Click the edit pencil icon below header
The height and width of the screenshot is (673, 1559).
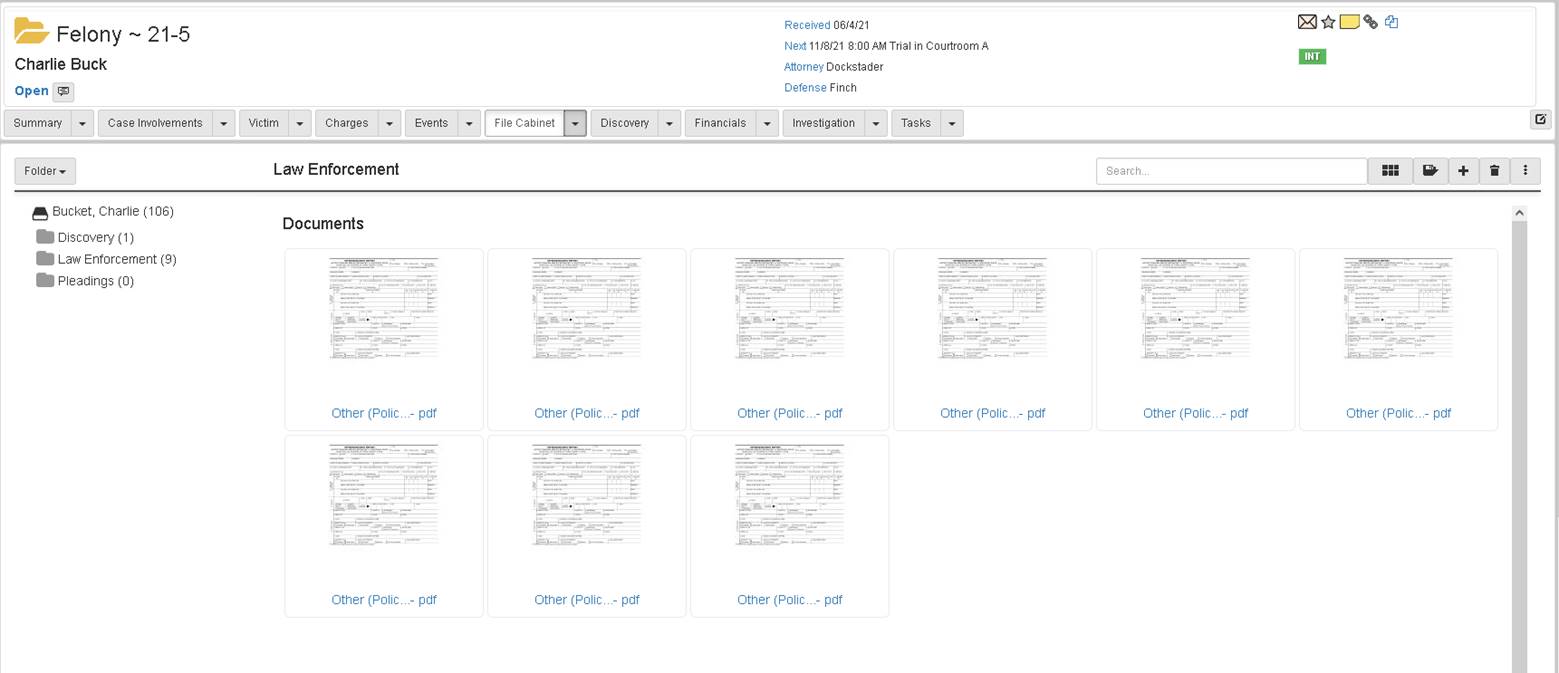pos(1540,119)
